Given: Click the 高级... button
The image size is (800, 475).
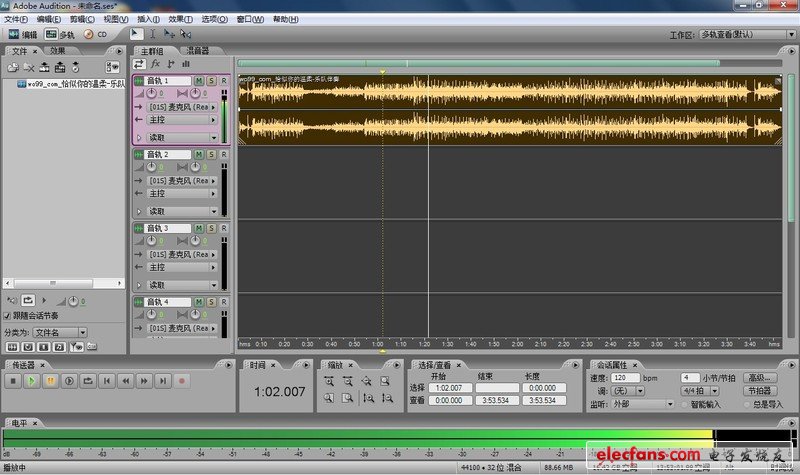Looking at the screenshot, I should point(760,378).
